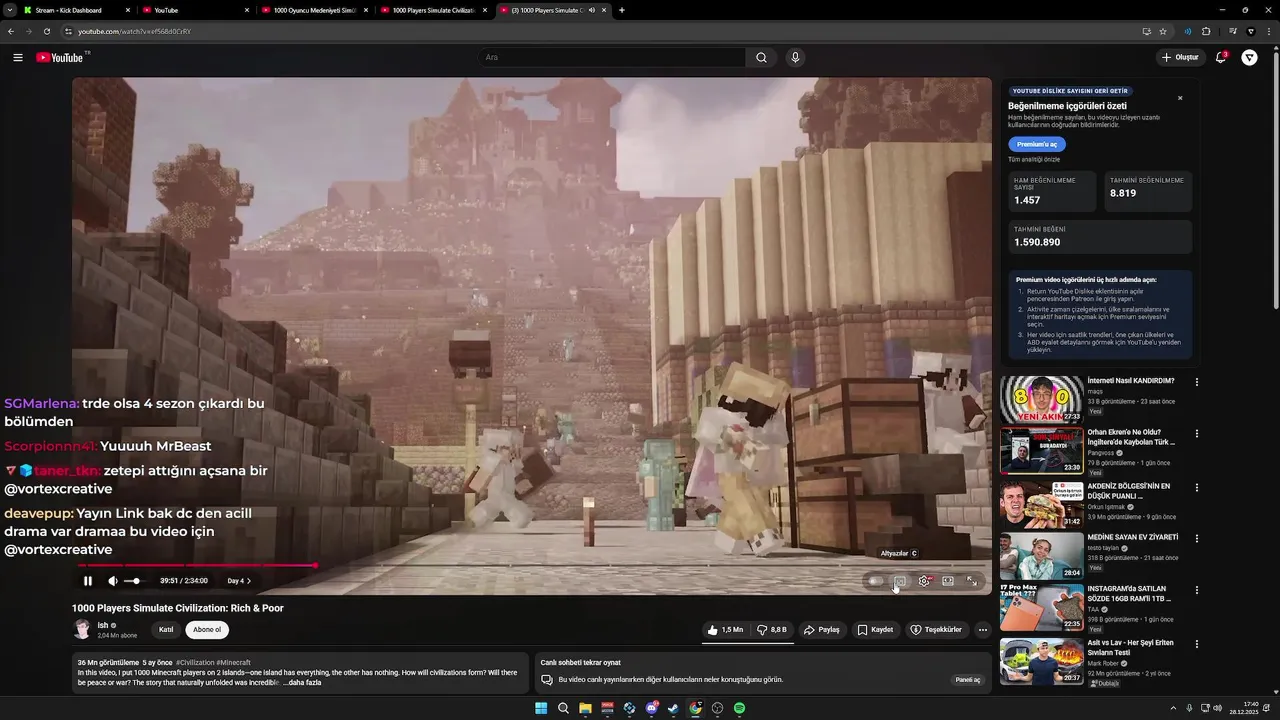This screenshot has width=1280, height=720.
Task: Open options for Asit vs Lav video
Action: coord(1196,643)
